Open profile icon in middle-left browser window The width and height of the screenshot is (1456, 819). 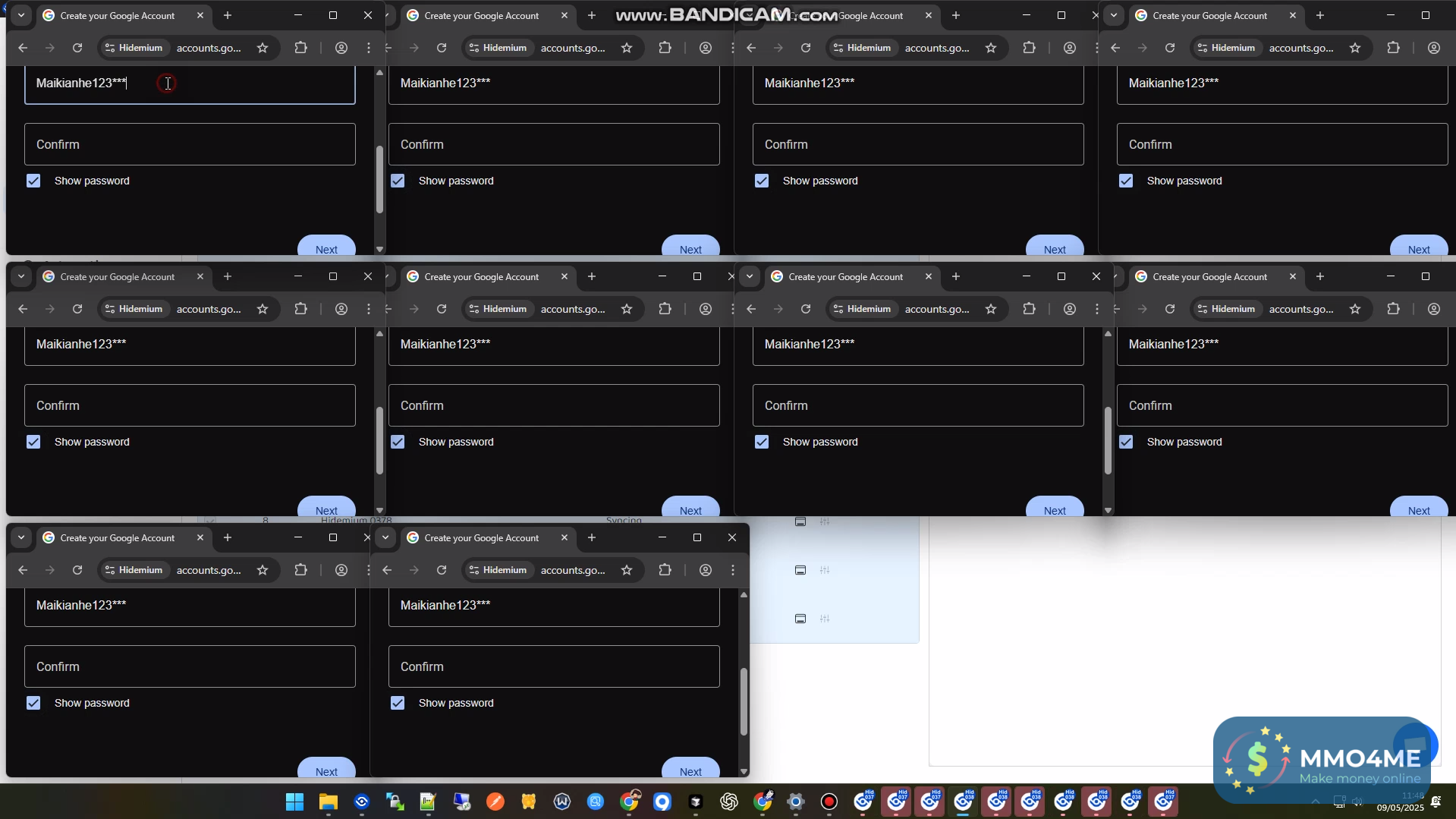pos(341,309)
